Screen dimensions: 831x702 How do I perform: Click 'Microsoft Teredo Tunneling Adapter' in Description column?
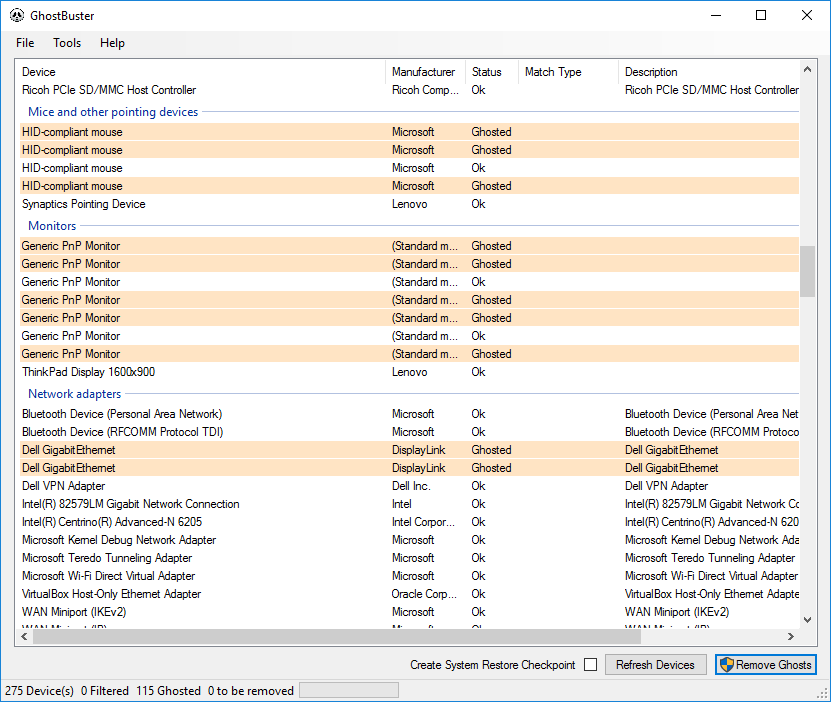[x=710, y=558]
